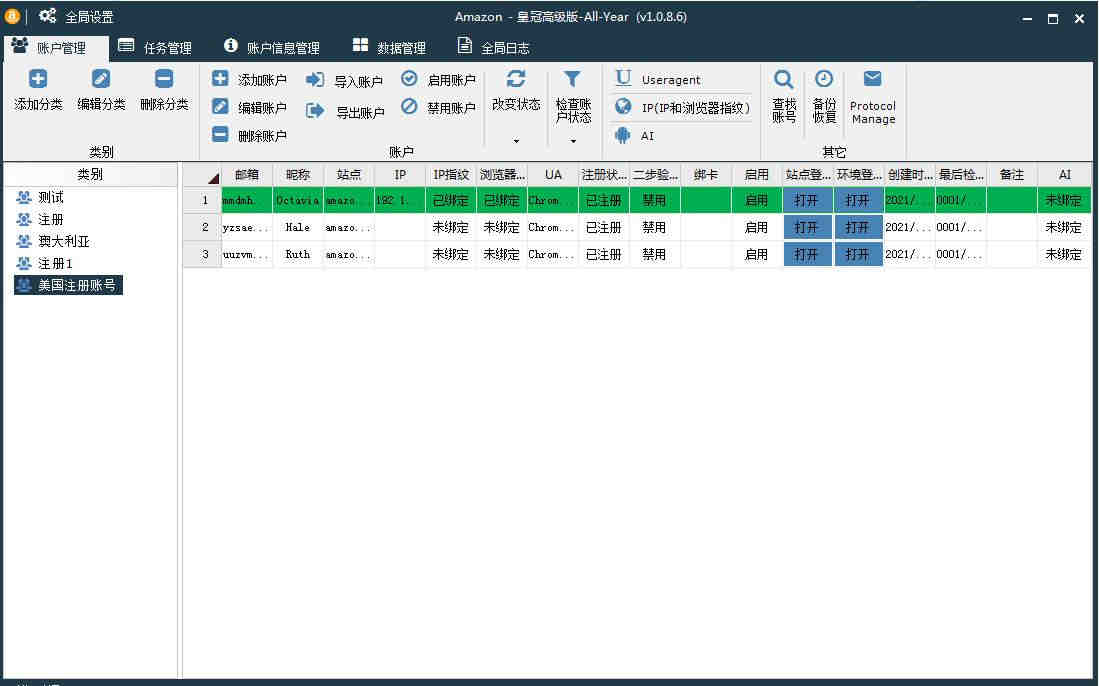Open the Useragent tool
Image resolution: width=1099 pixels, height=686 pixels.
point(657,79)
